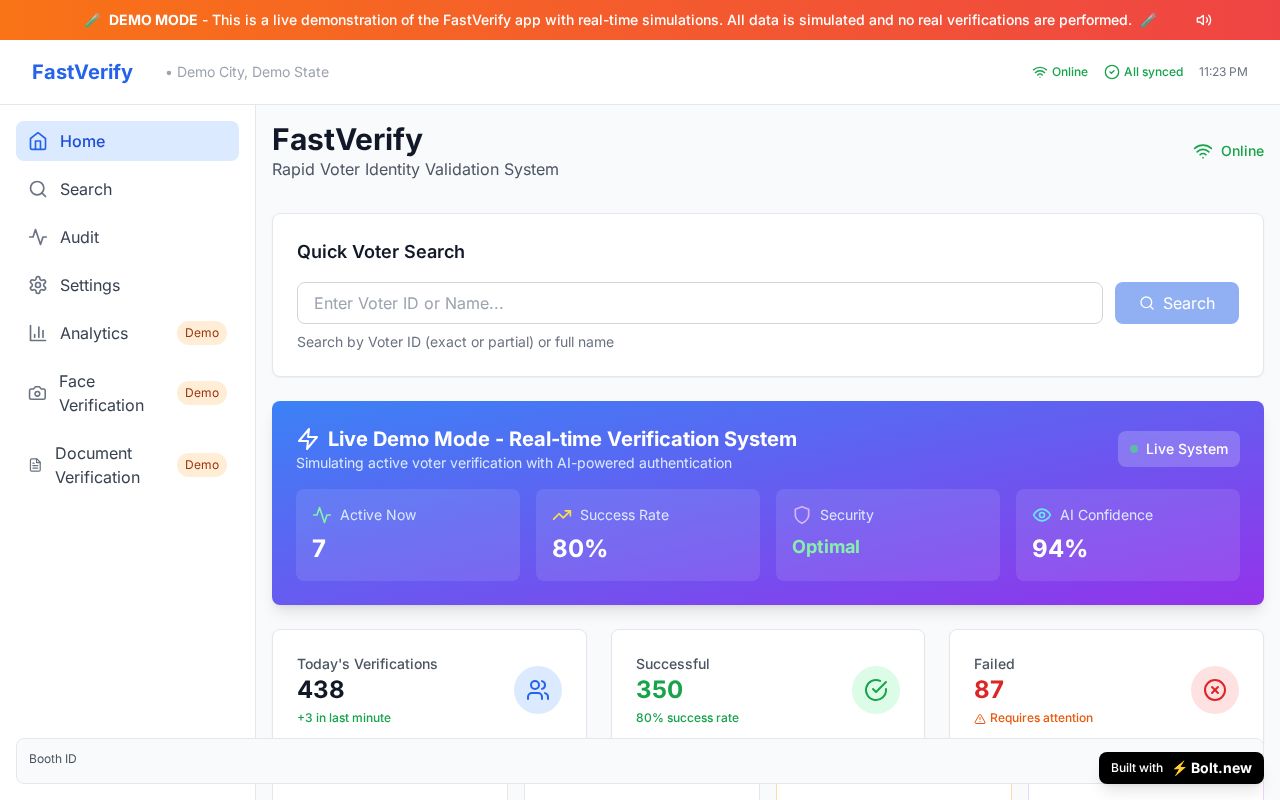Screen dimensions: 1280x800
Task: Open Analytics demo section
Action: pos(127,333)
